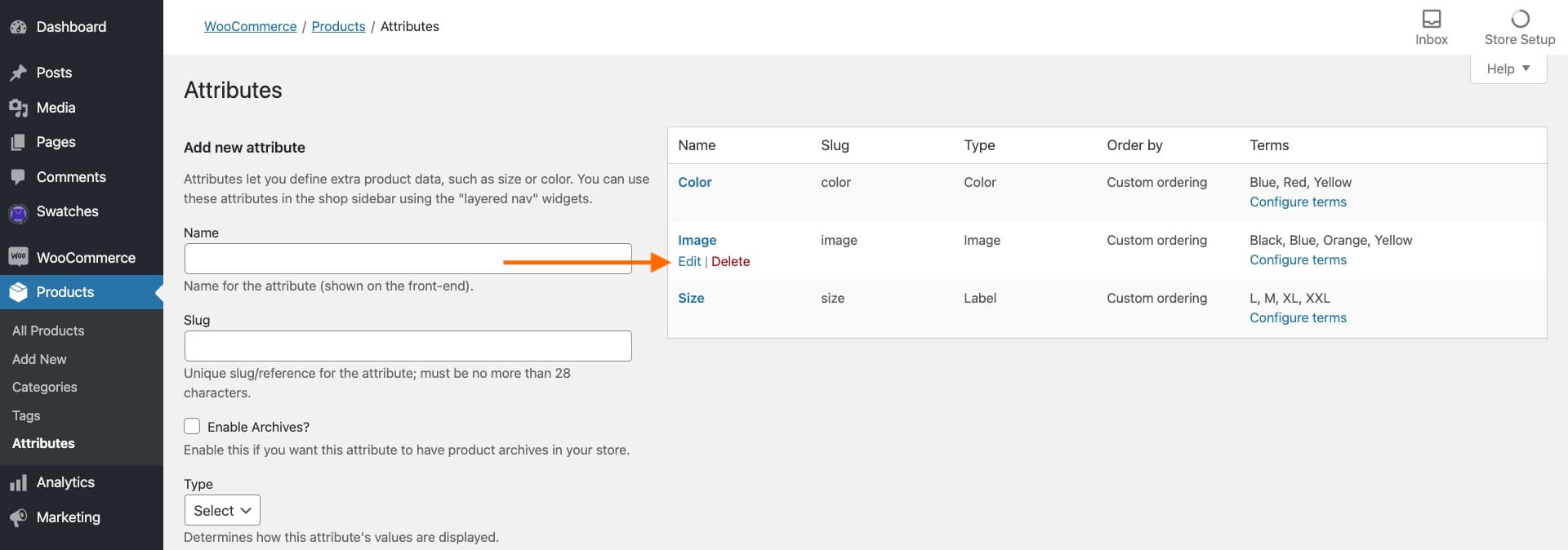Image resolution: width=1568 pixels, height=550 pixels.
Task: Open Media menu item
Action: point(56,108)
